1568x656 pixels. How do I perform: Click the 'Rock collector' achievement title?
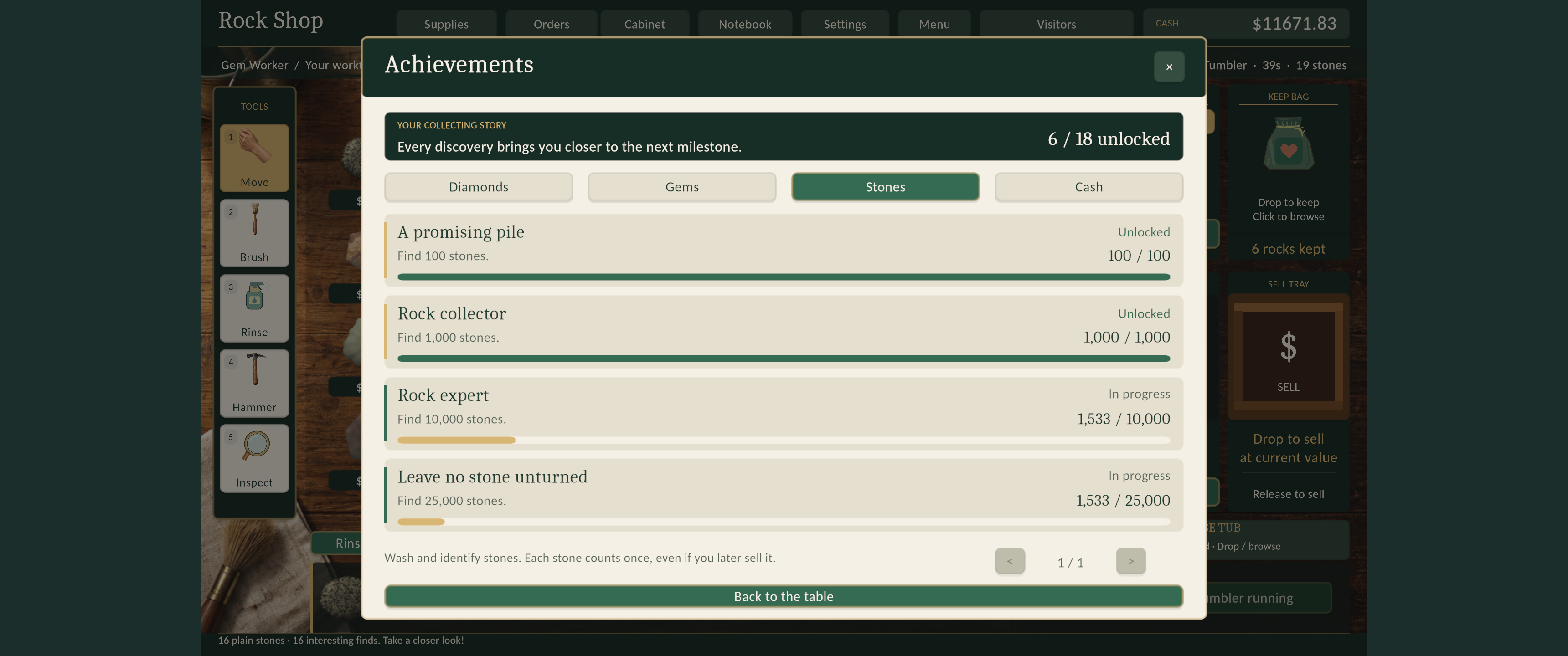452,313
